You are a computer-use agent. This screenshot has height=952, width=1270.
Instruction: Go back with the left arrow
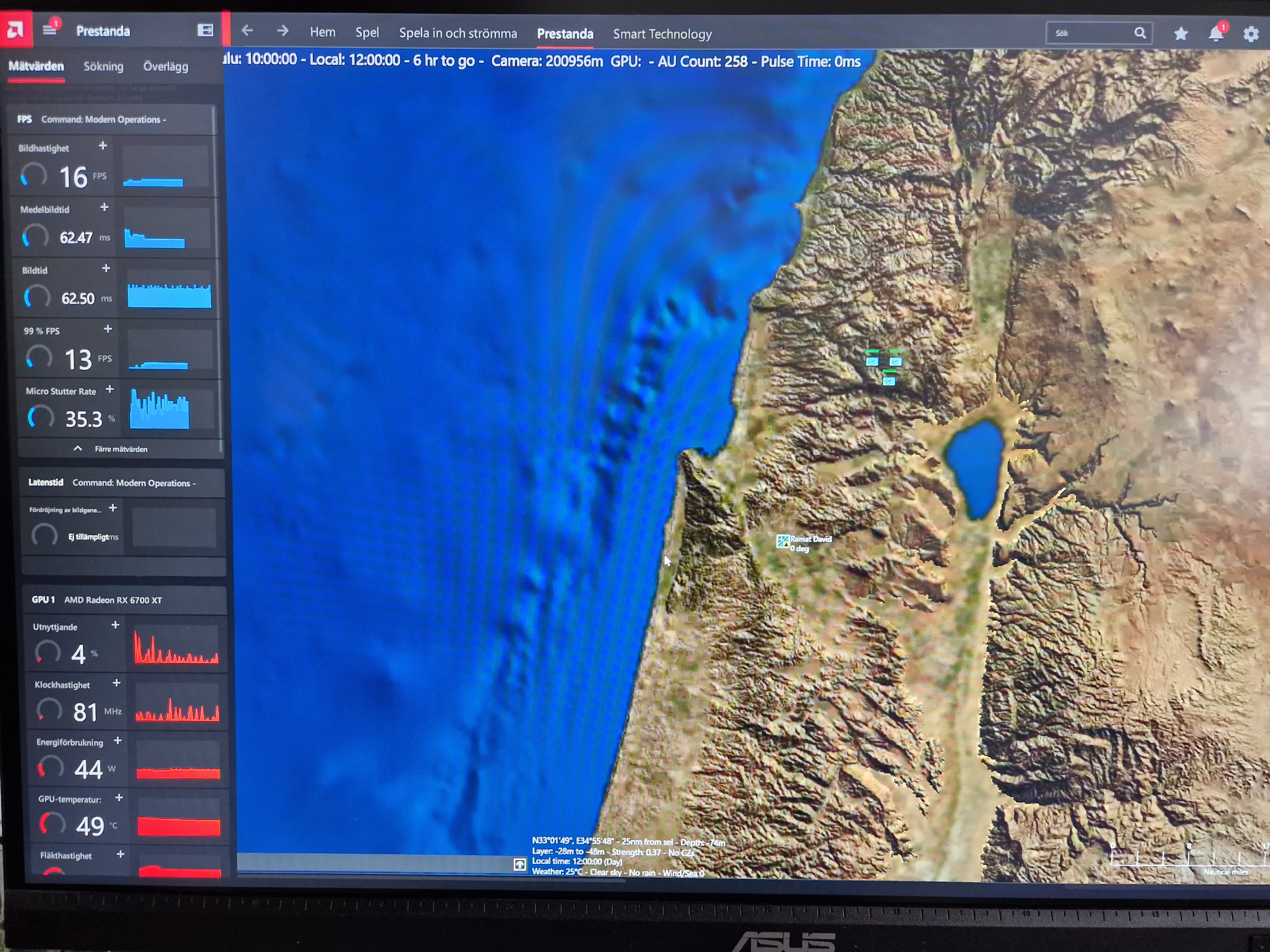pyautogui.click(x=247, y=30)
